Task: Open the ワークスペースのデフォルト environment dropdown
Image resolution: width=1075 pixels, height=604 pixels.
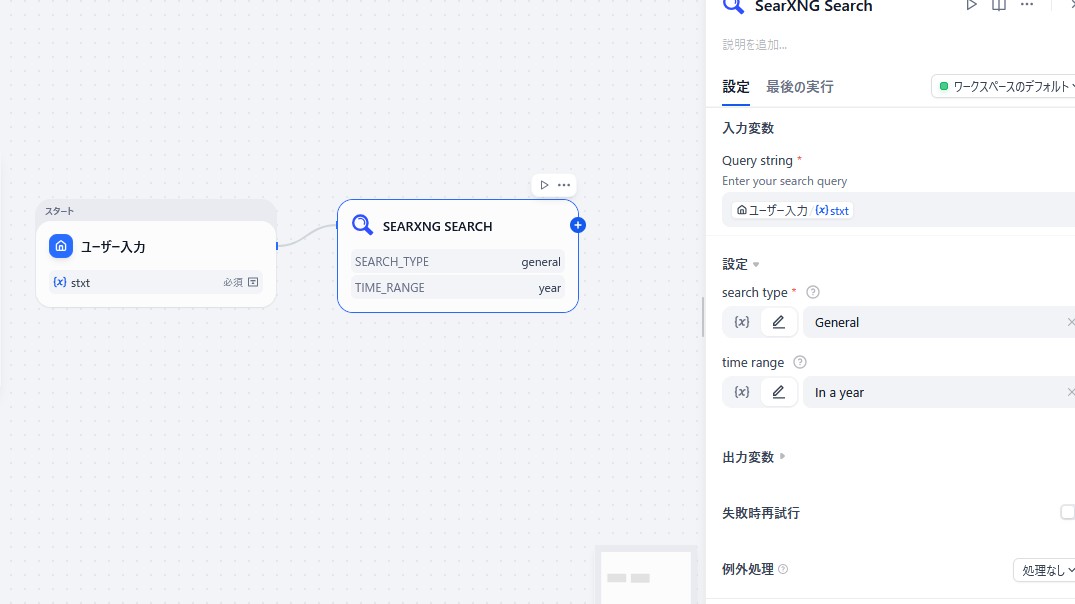Action: pyautogui.click(x=1003, y=86)
